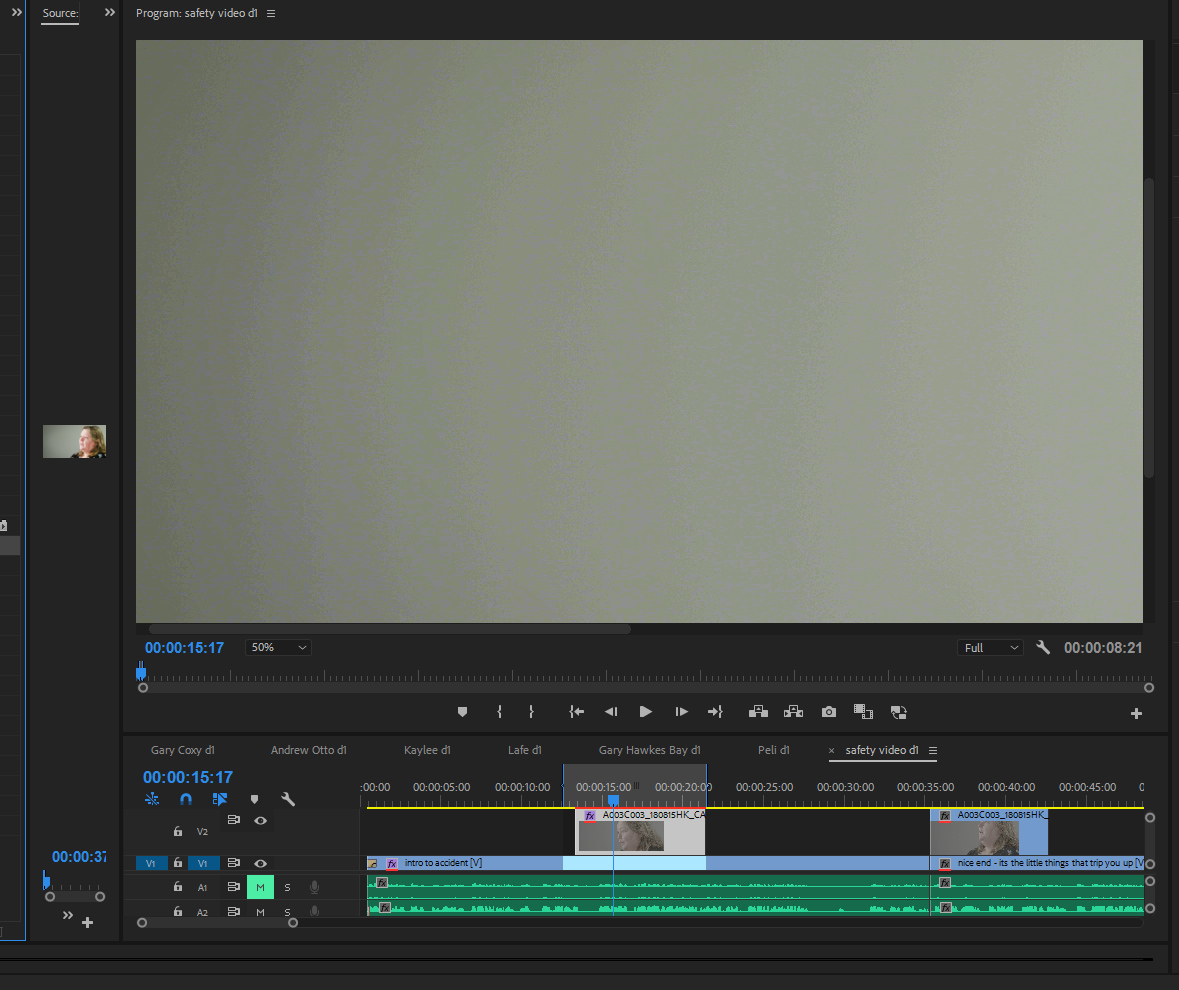Click the Toggle Proxies icon
Viewport: 1179px width, 990px height.
click(899, 712)
